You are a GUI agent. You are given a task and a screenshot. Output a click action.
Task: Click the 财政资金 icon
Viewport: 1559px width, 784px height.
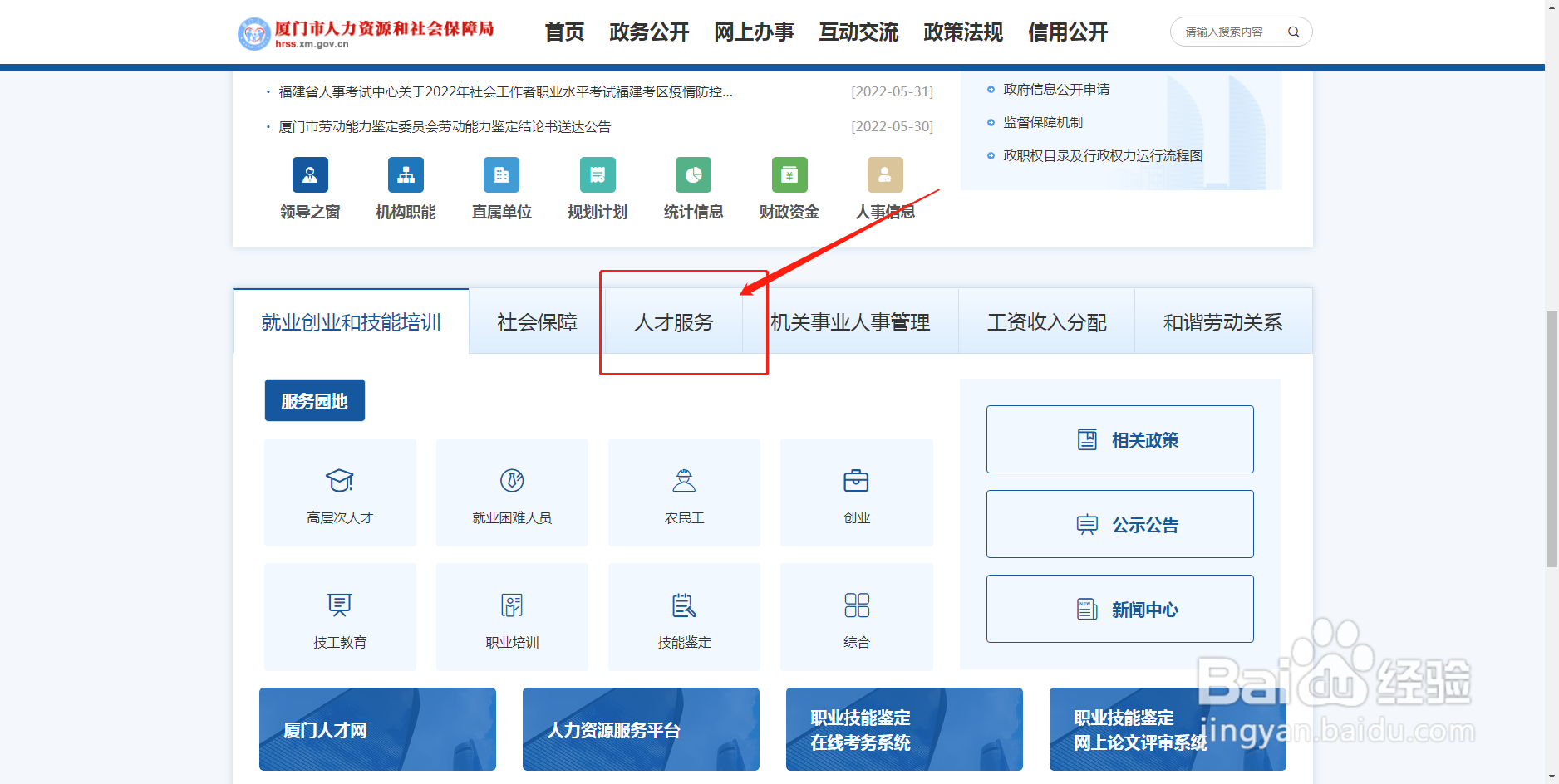pos(789,175)
